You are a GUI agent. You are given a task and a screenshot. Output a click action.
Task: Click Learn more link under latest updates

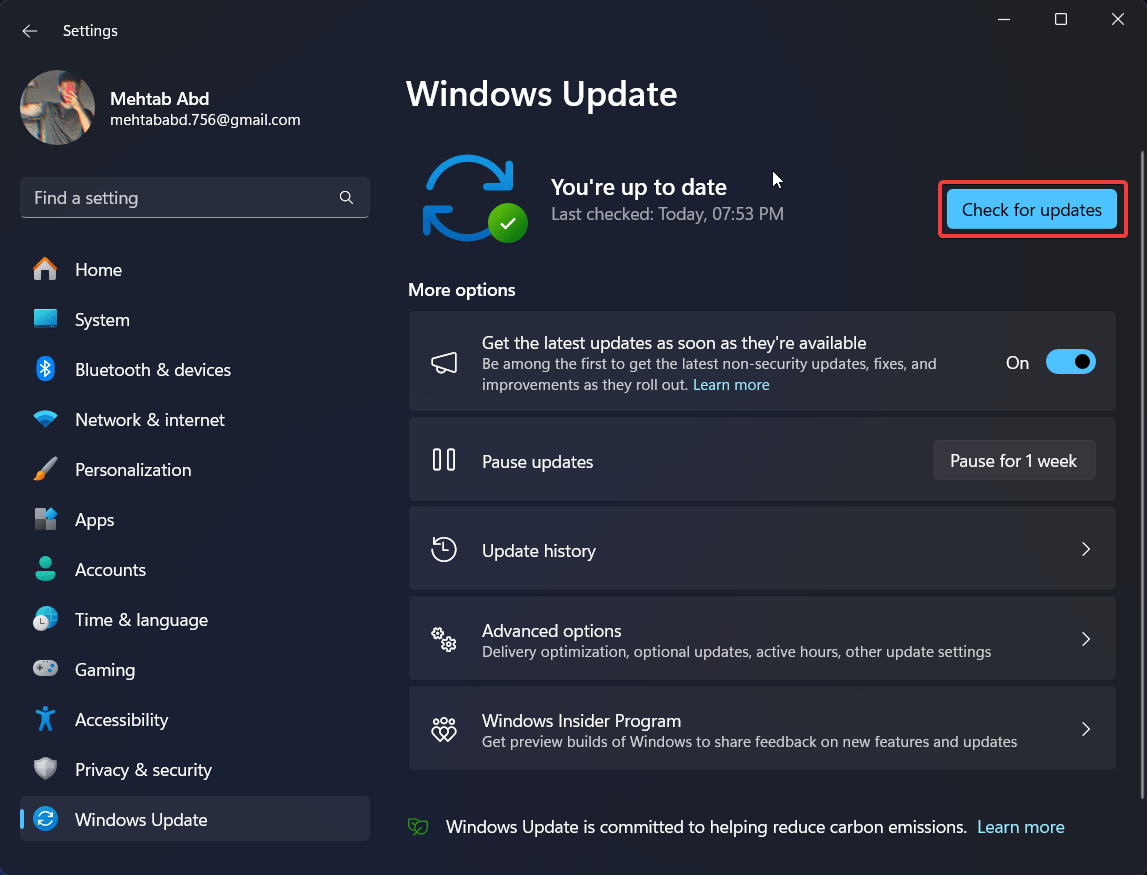click(x=731, y=385)
